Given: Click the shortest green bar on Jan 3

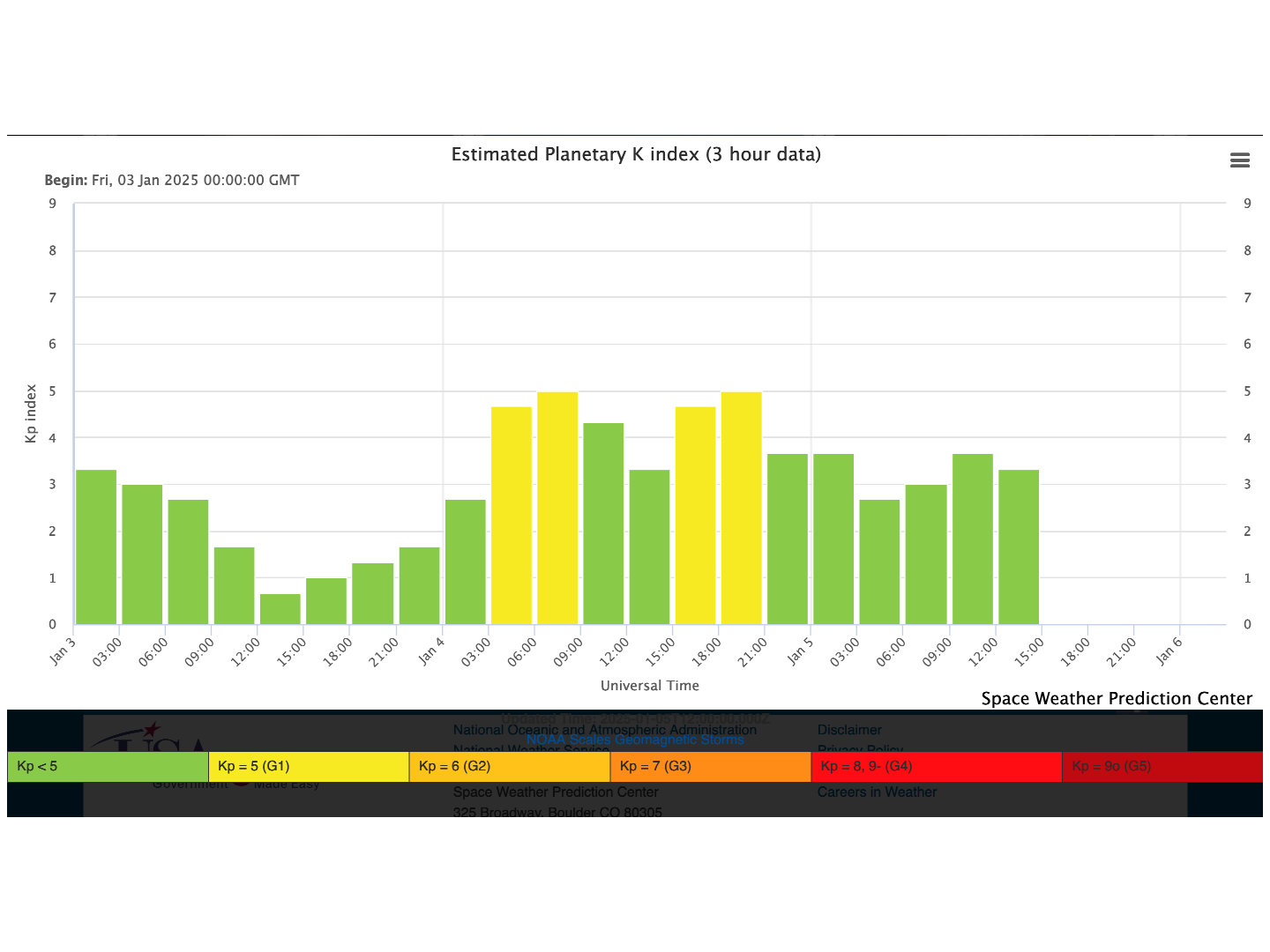Looking at the screenshot, I should coord(280,609).
